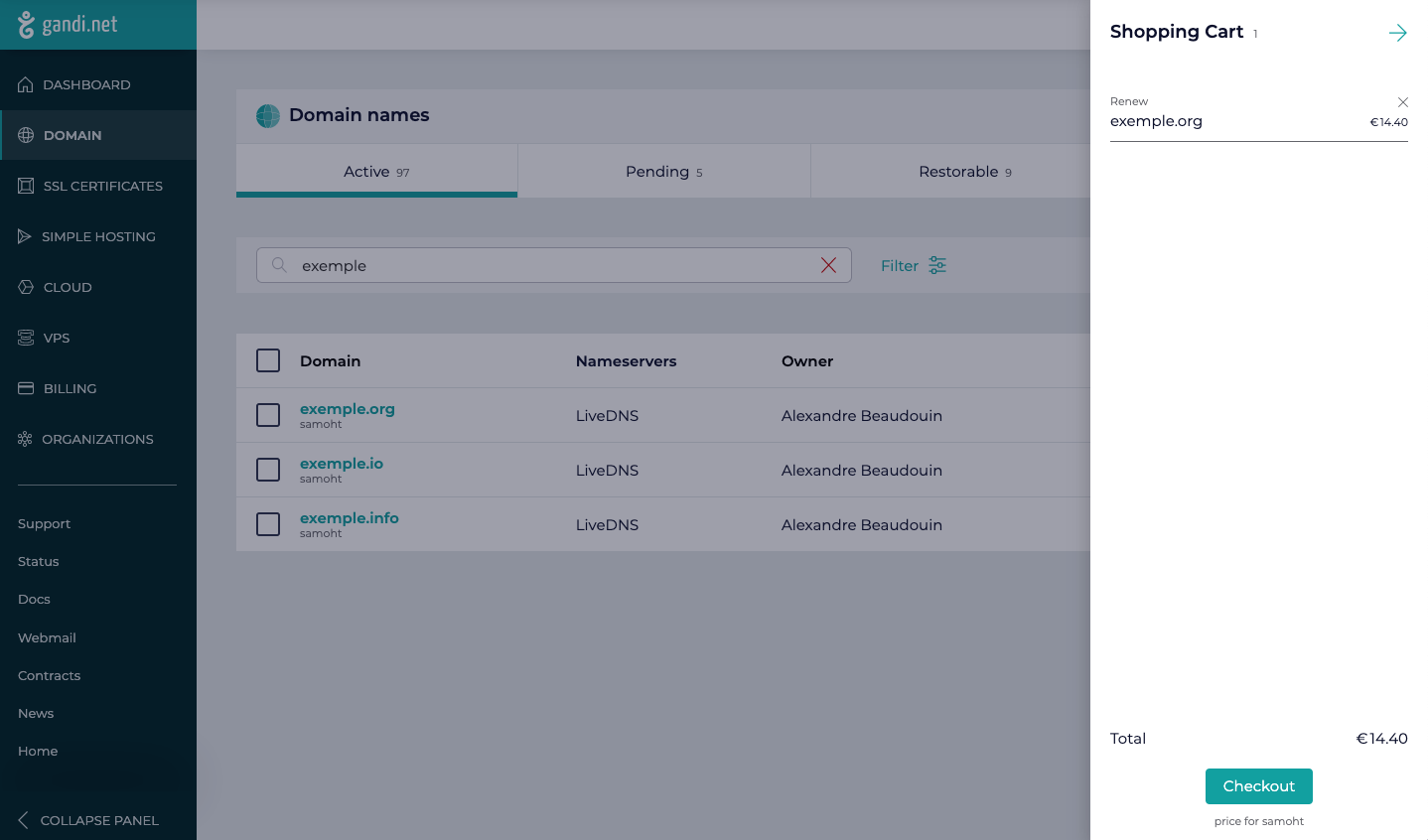Click the Dashboard house icon in sidebar

click(26, 84)
